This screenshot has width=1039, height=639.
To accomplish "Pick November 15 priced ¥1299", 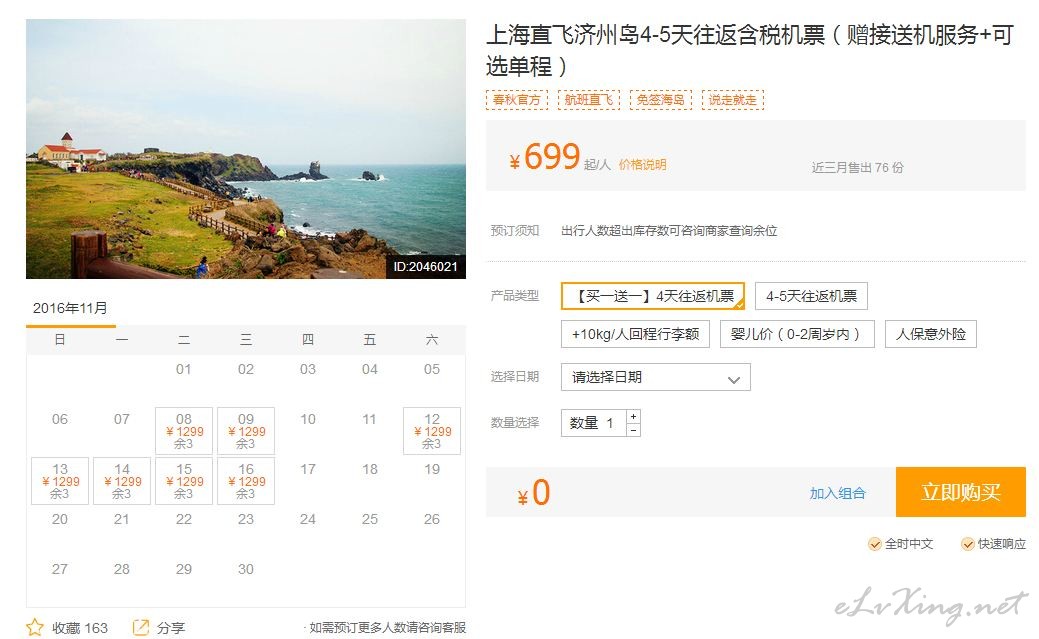I will [184, 481].
